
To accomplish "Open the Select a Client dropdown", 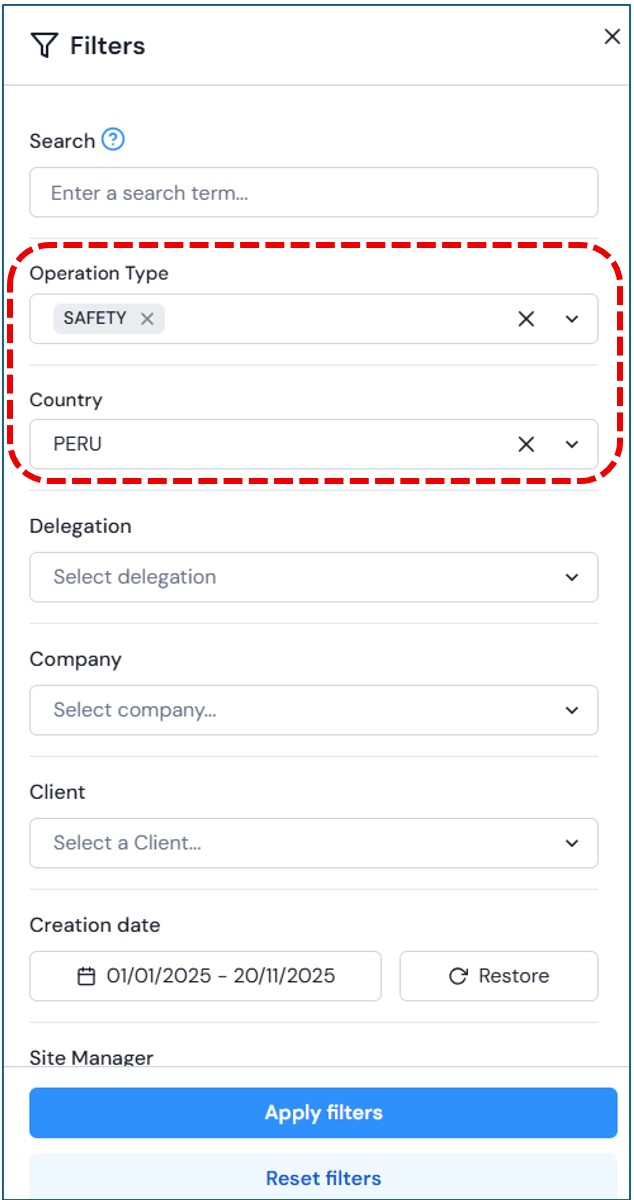I will point(313,843).
